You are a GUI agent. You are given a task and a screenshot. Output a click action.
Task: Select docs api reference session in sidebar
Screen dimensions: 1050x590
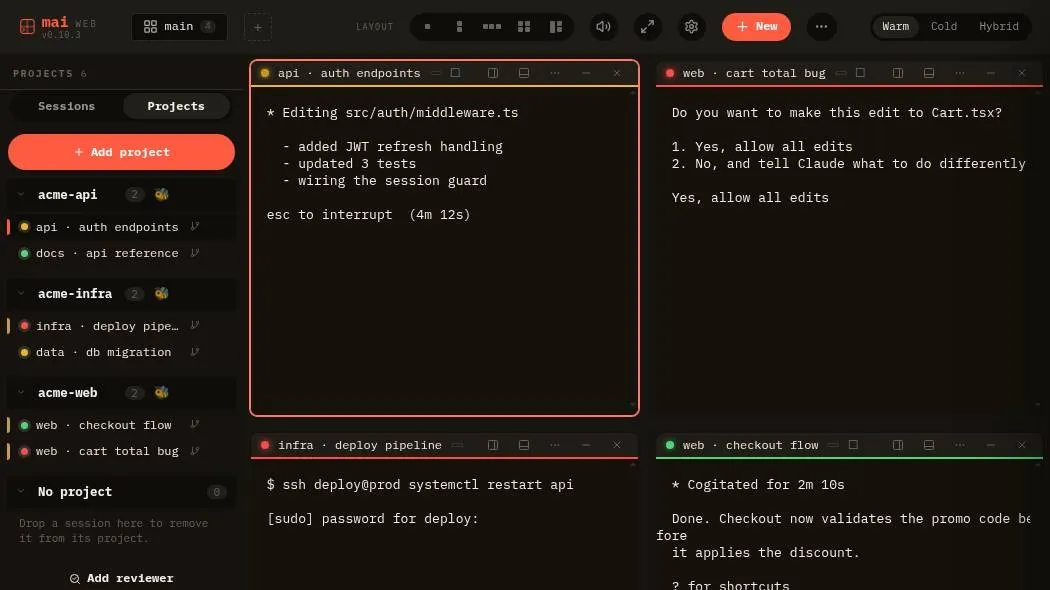(x=121, y=253)
